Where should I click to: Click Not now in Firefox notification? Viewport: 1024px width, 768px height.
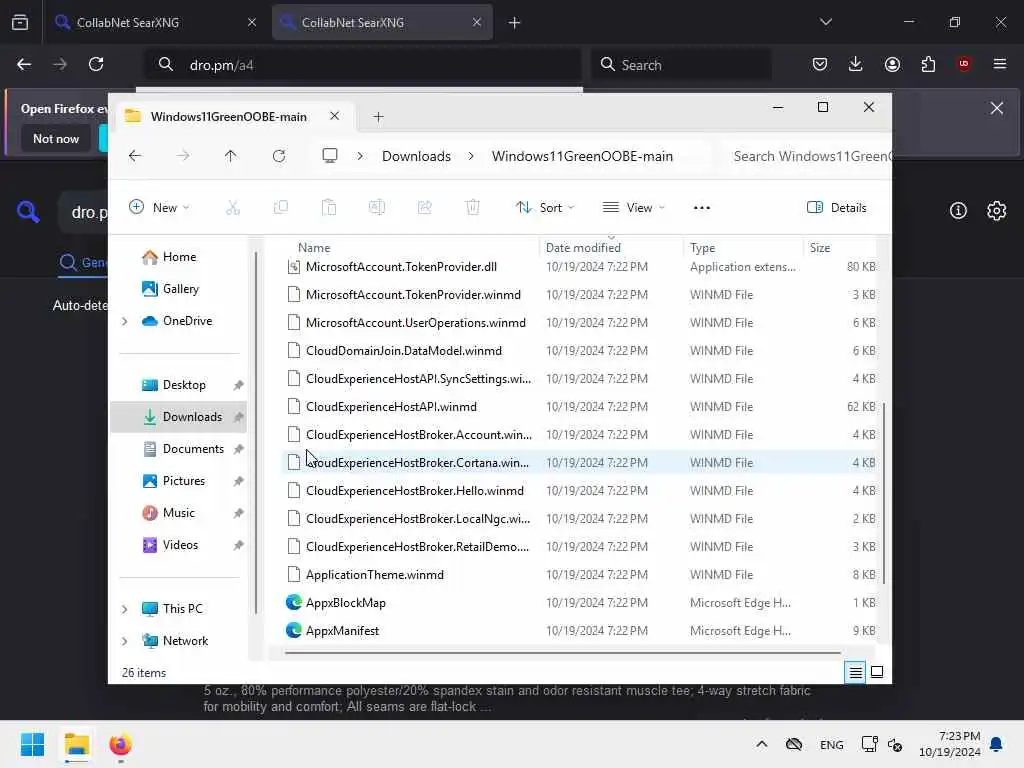[56, 138]
